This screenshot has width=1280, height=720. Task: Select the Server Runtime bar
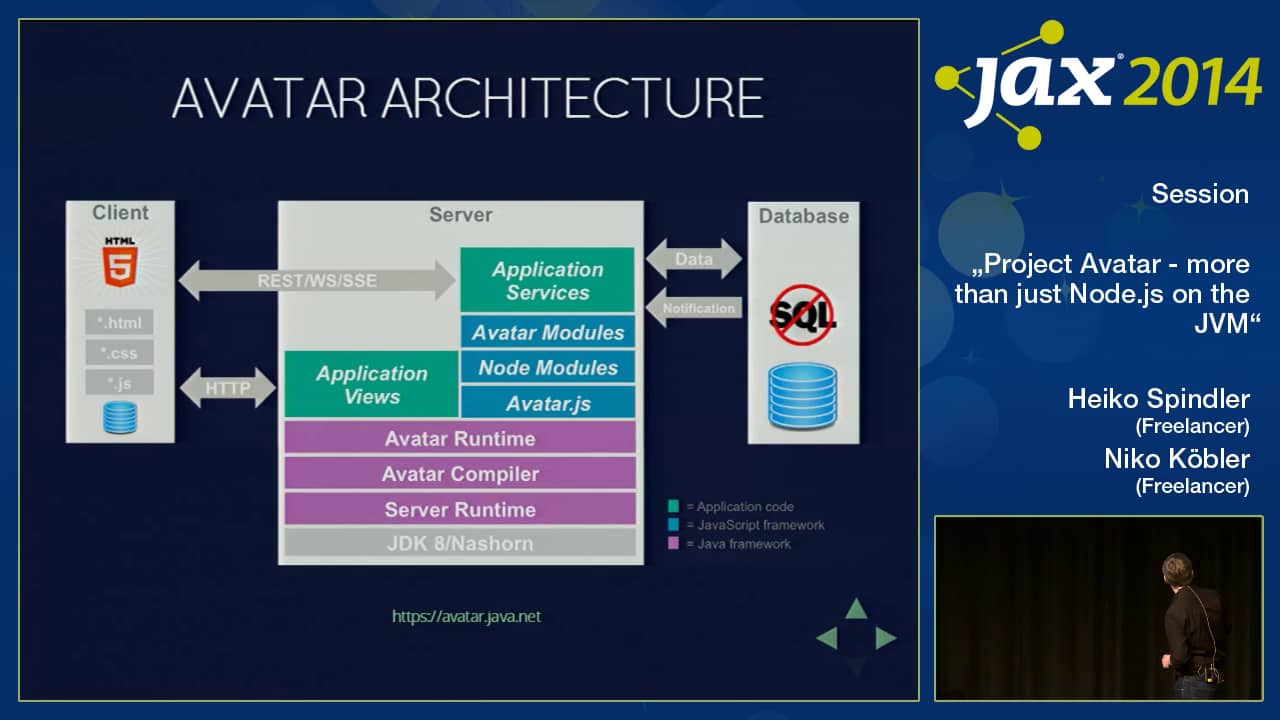(460, 509)
